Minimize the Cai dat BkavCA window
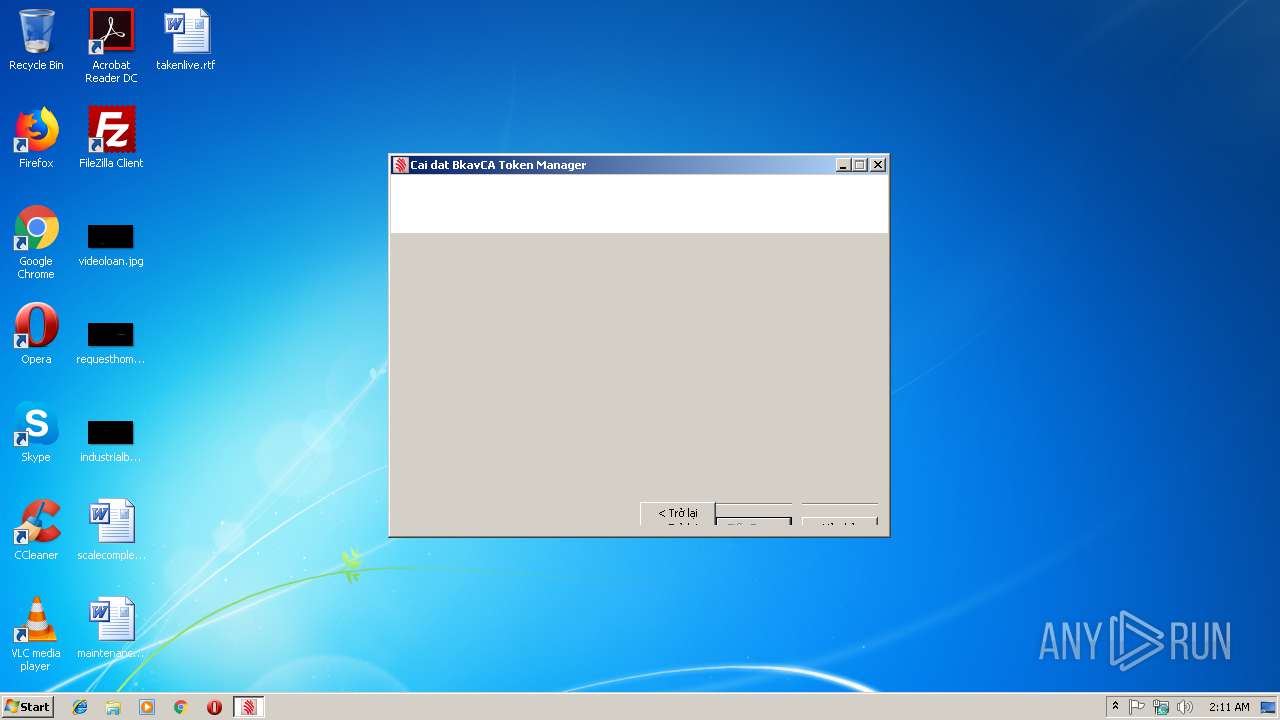 [843, 165]
